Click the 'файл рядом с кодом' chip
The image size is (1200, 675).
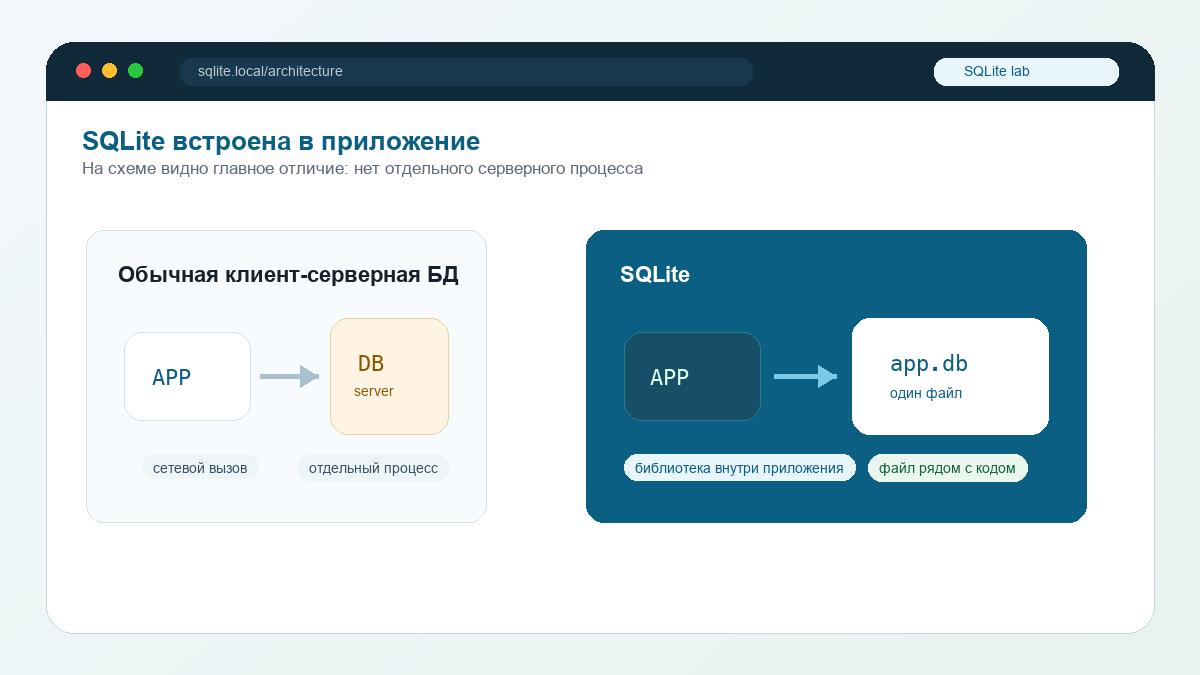947,468
